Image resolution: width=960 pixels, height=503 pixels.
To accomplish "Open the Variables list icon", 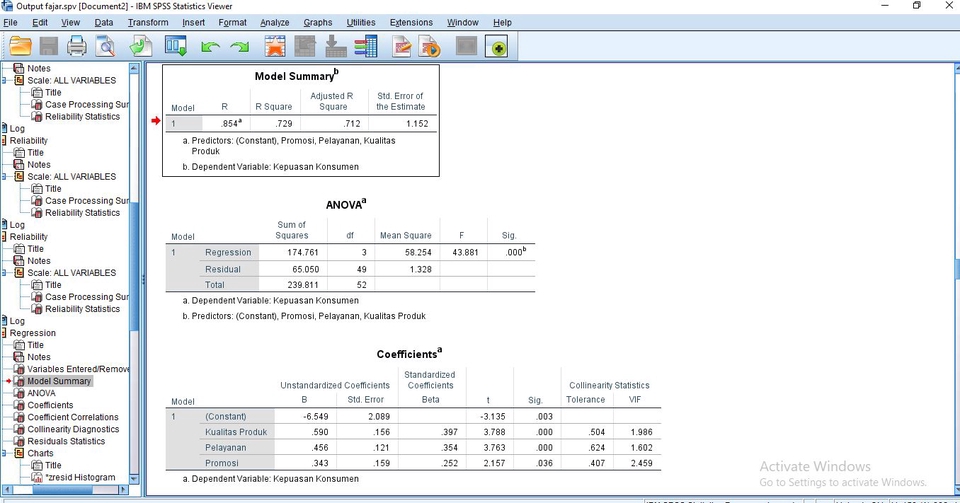I will 366,47.
